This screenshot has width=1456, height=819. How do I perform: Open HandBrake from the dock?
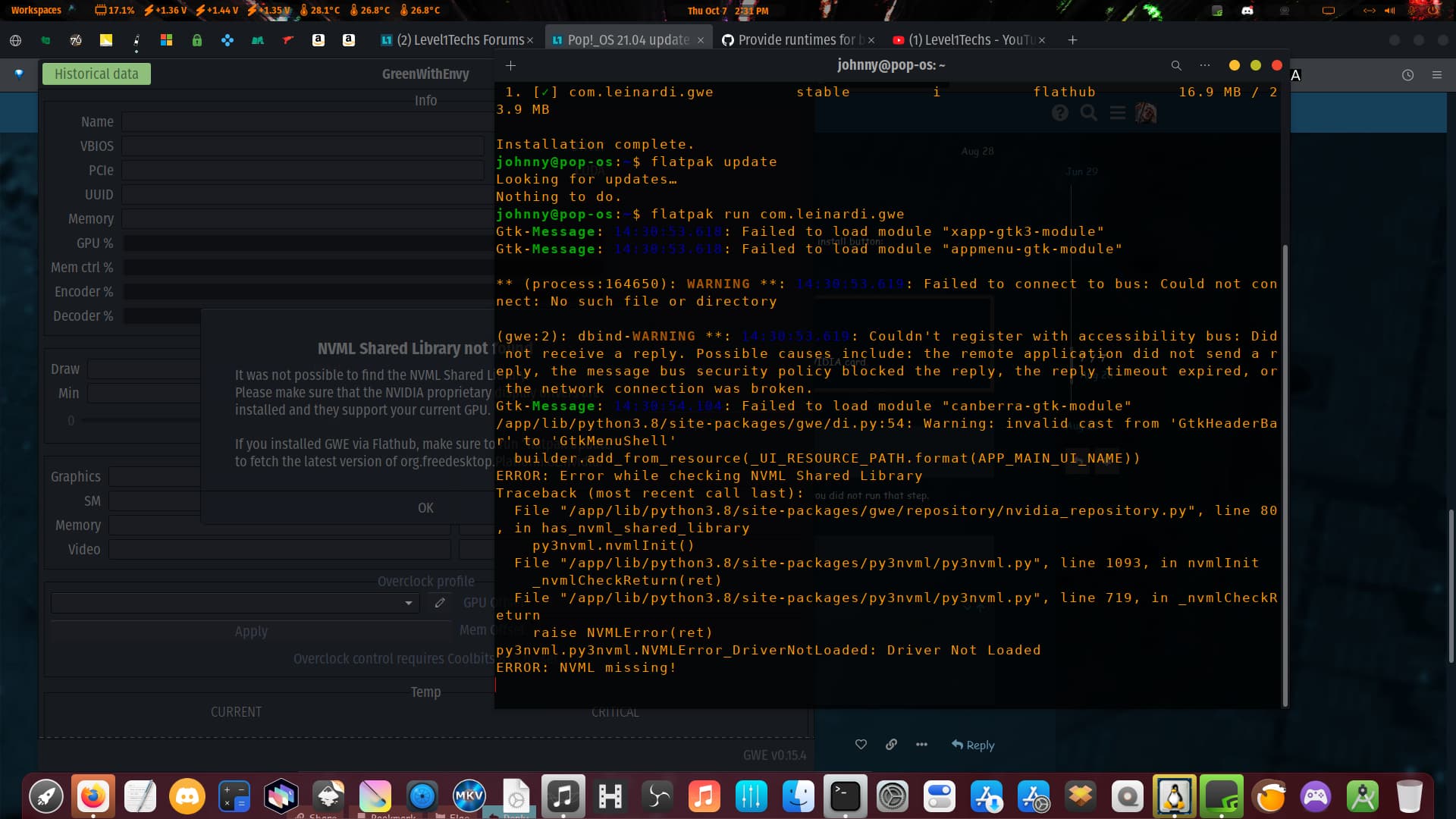pyautogui.click(x=610, y=796)
